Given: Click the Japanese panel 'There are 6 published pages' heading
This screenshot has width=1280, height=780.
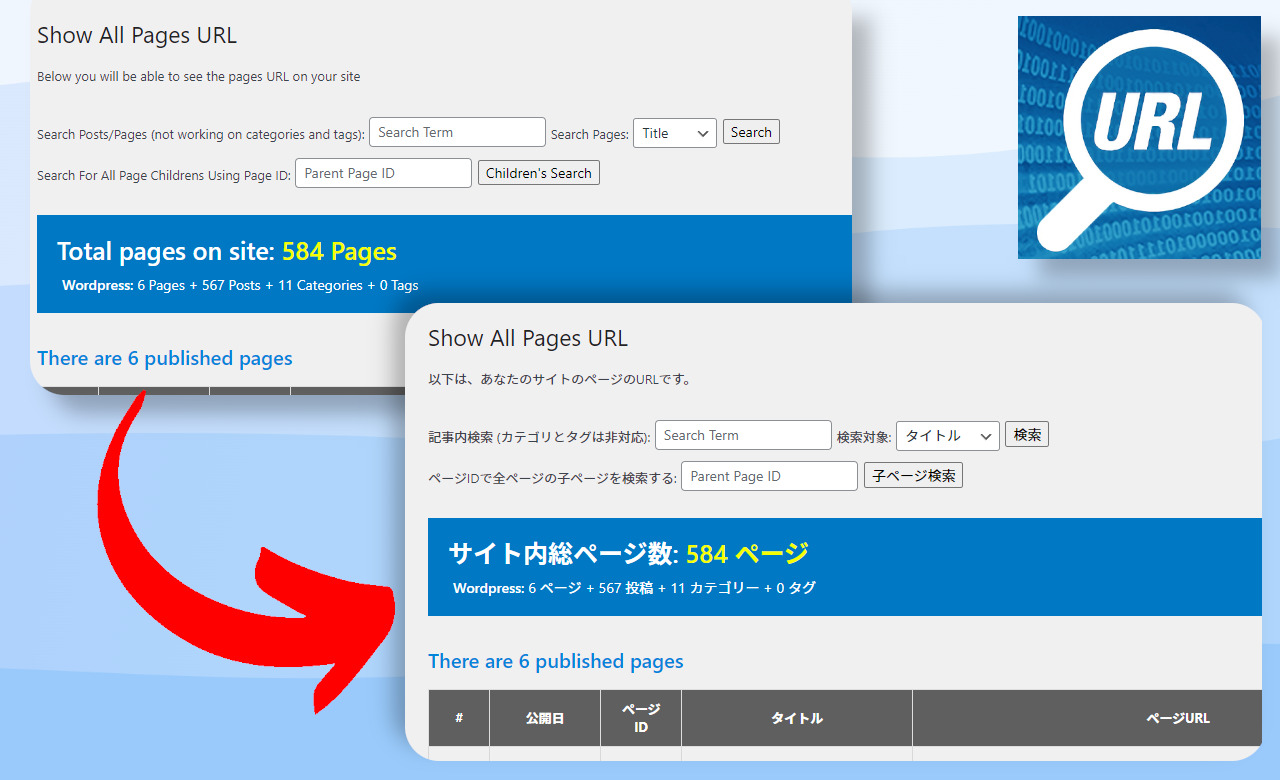Looking at the screenshot, I should coord(556,661).
